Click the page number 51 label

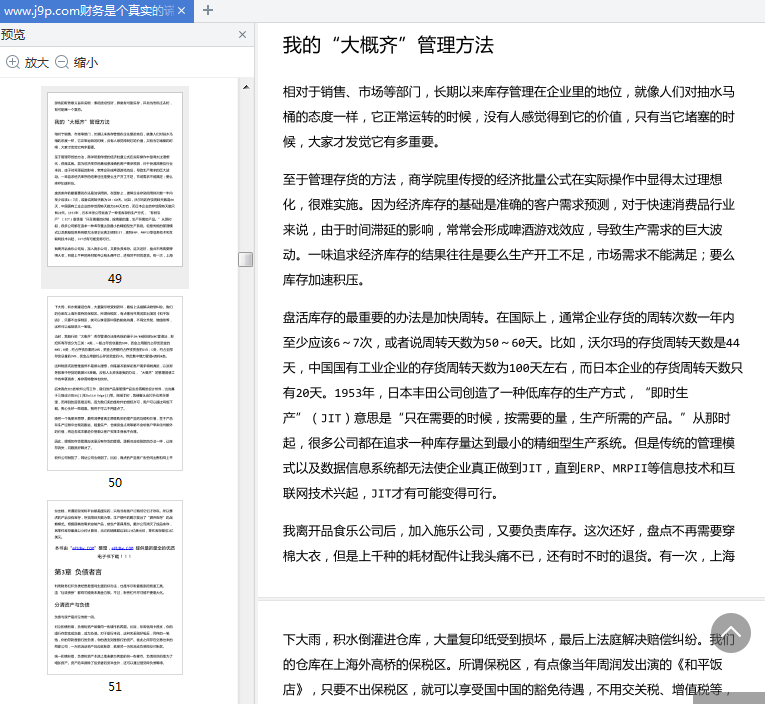(115, 686)
